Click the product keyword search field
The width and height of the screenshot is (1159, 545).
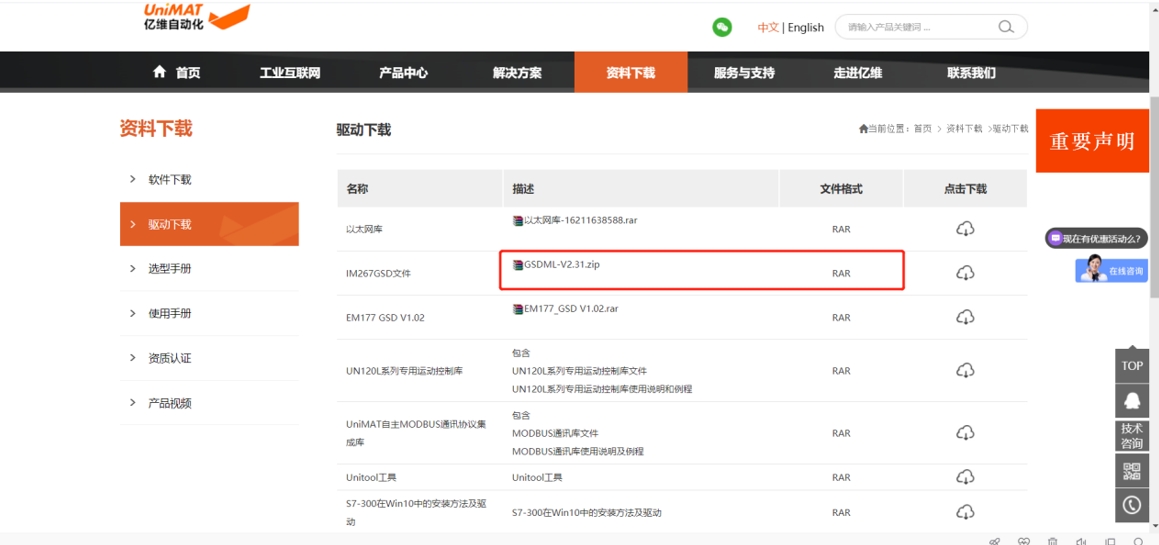pos(915,27)
